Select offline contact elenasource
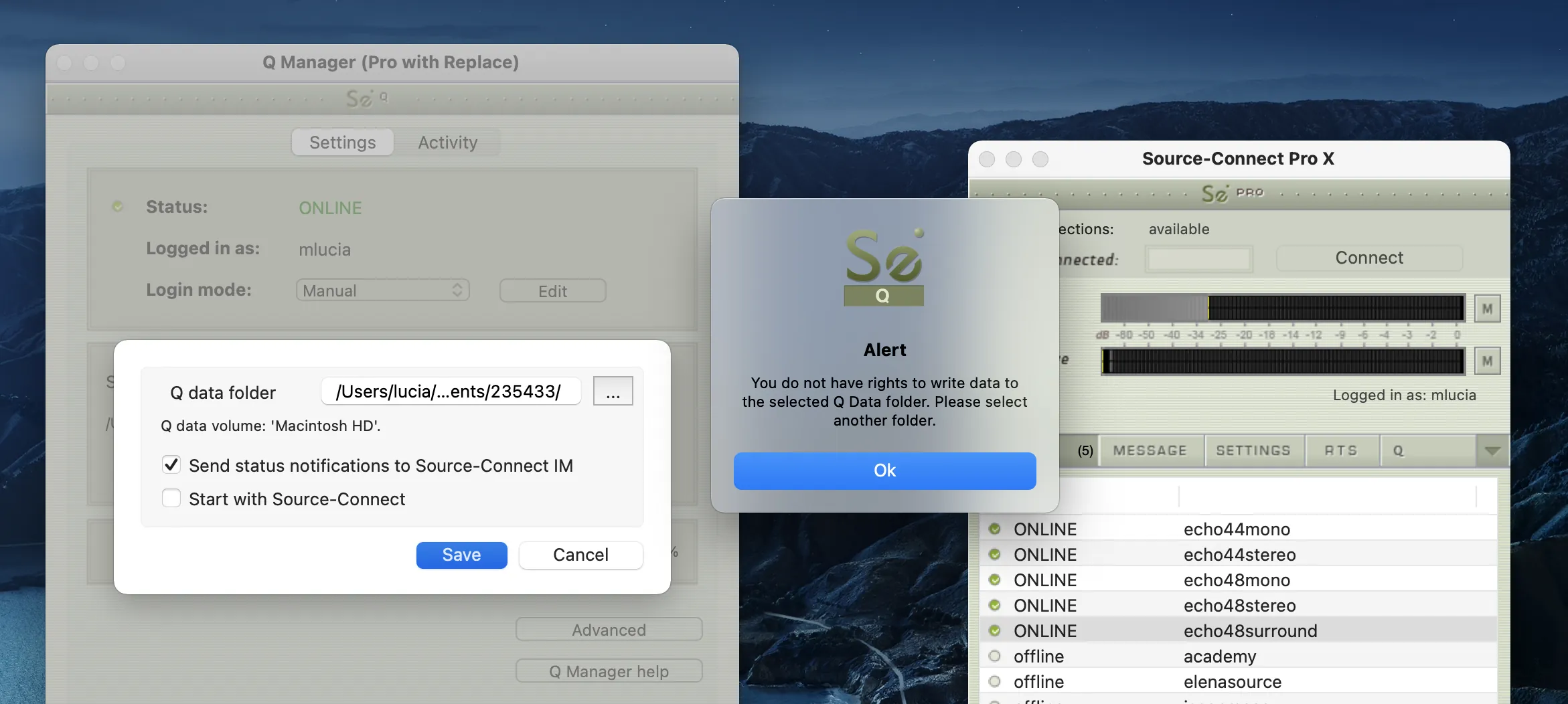Viewport: 1568px width, 704px height. (1239, 681)
